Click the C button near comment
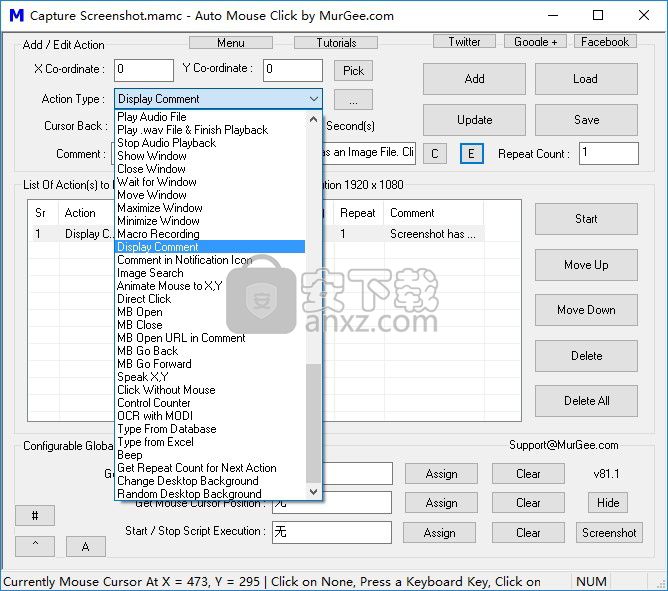Image resolution: width=668 pixels, height=591 pixels. point(435,153)
